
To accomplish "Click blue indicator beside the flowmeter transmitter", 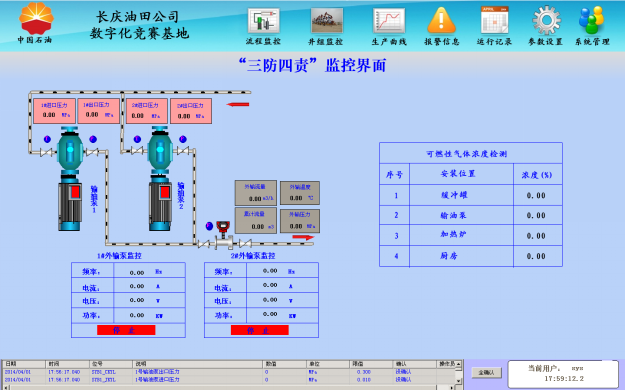I will 209,226.
